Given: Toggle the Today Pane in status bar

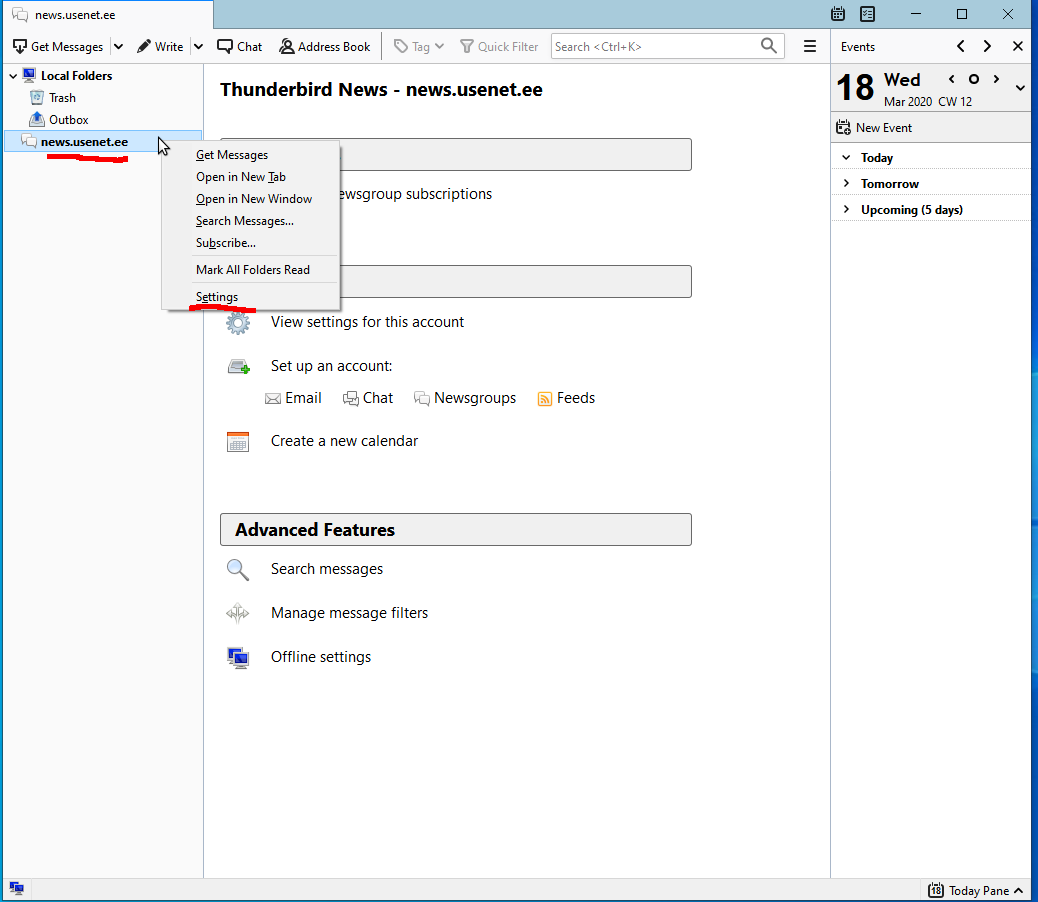Looking at the screenshot, I should pyautogui.click(x=976, y=890).
